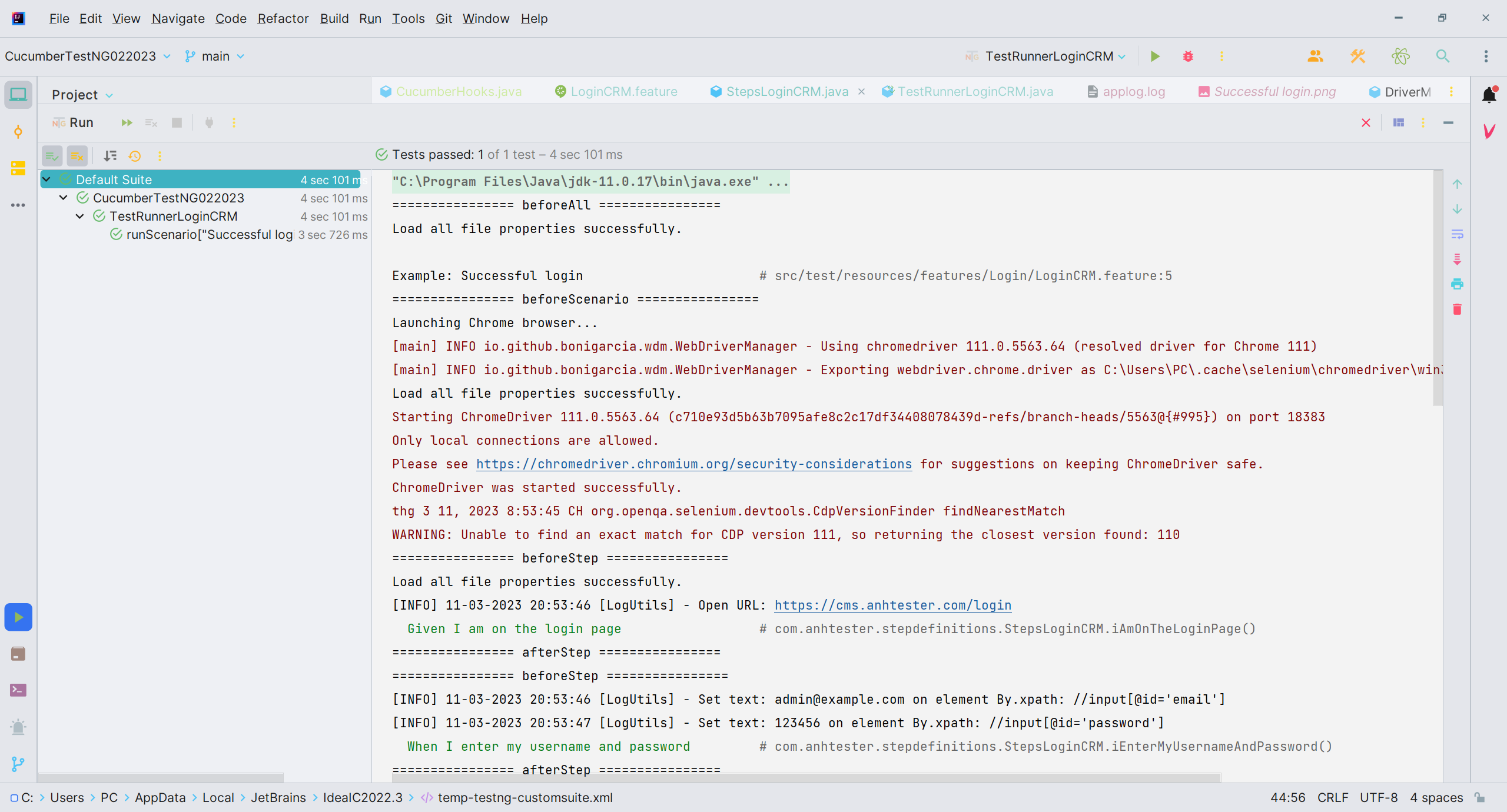Toggle Show Passed tests filter
Viewport: 1507px width, 812px height.
52,156
